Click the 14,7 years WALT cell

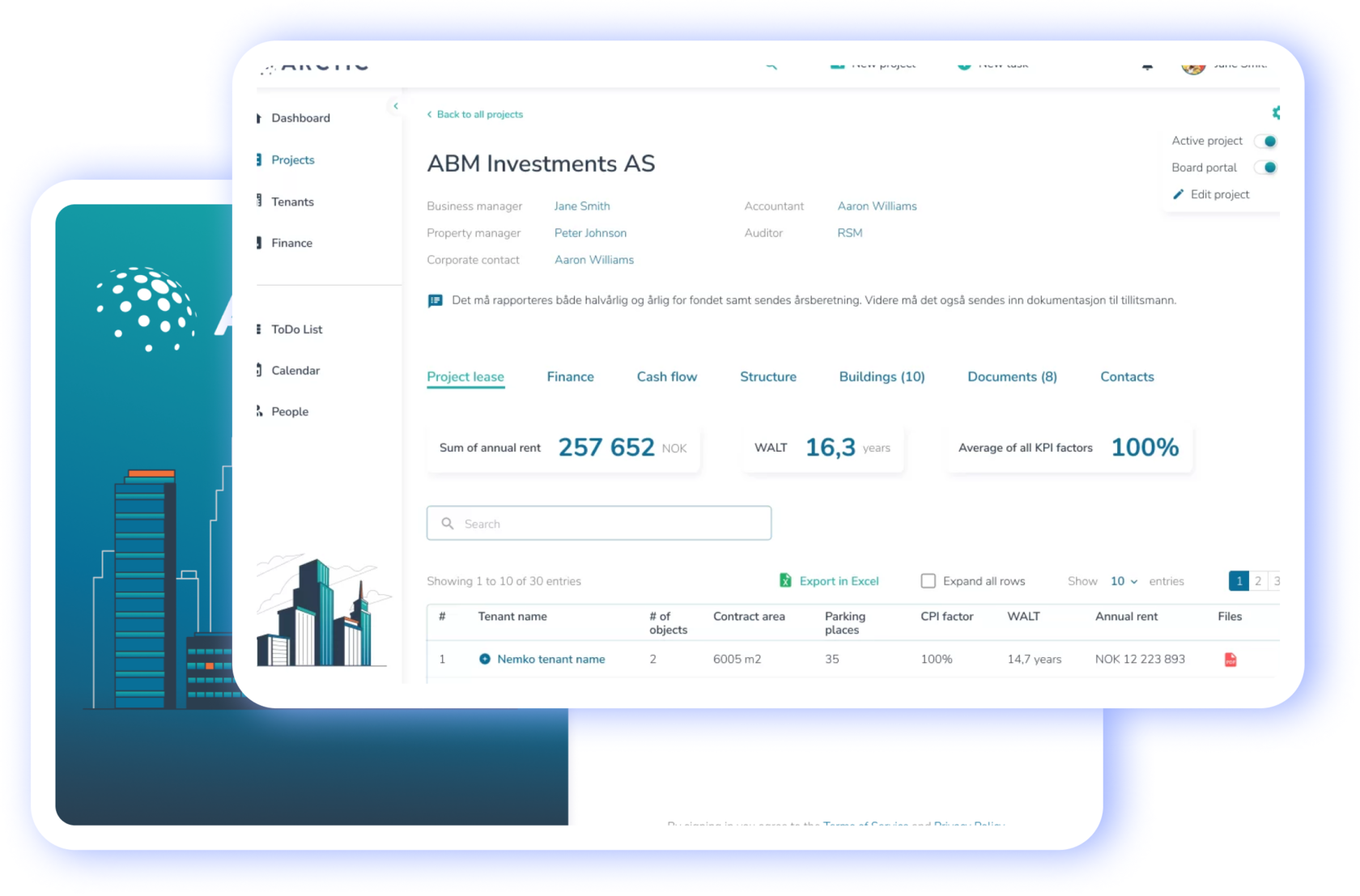click(1034, 660)
